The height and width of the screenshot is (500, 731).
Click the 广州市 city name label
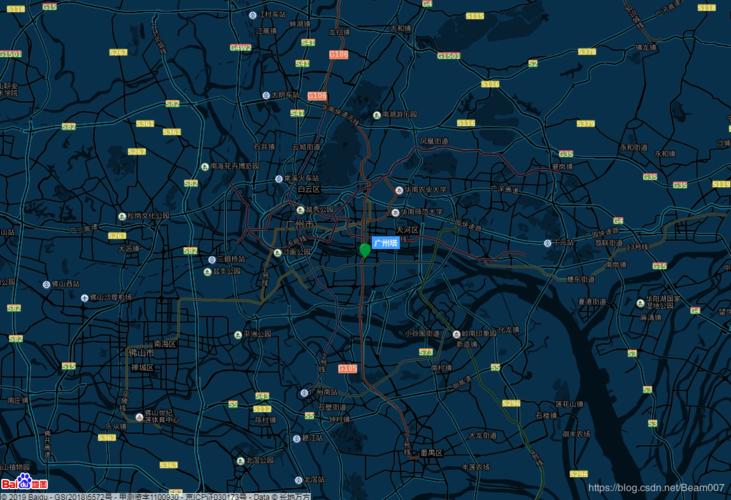[x=300, y=225]
